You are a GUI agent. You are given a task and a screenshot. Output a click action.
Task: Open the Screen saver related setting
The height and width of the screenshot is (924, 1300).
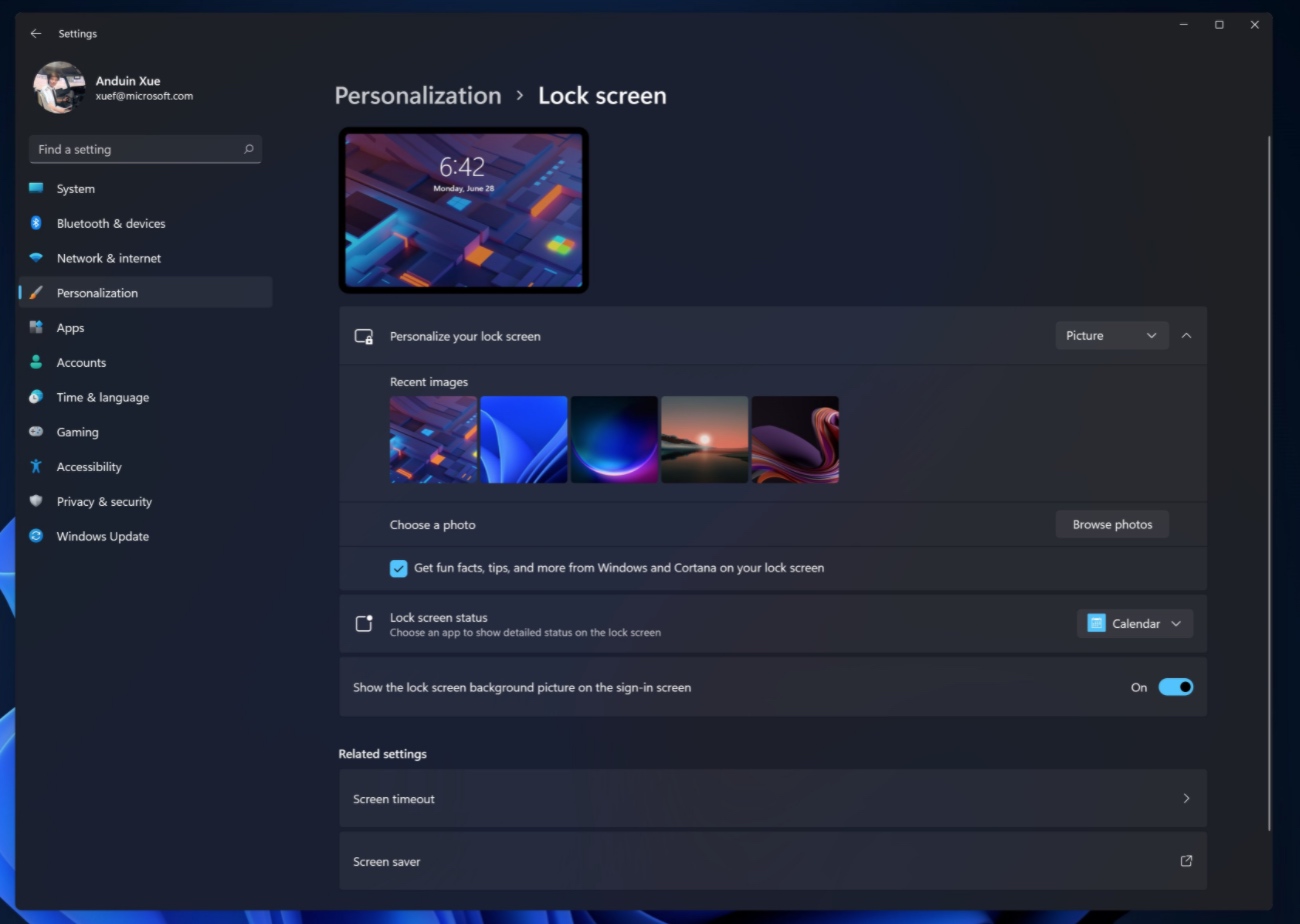point(772,861)
